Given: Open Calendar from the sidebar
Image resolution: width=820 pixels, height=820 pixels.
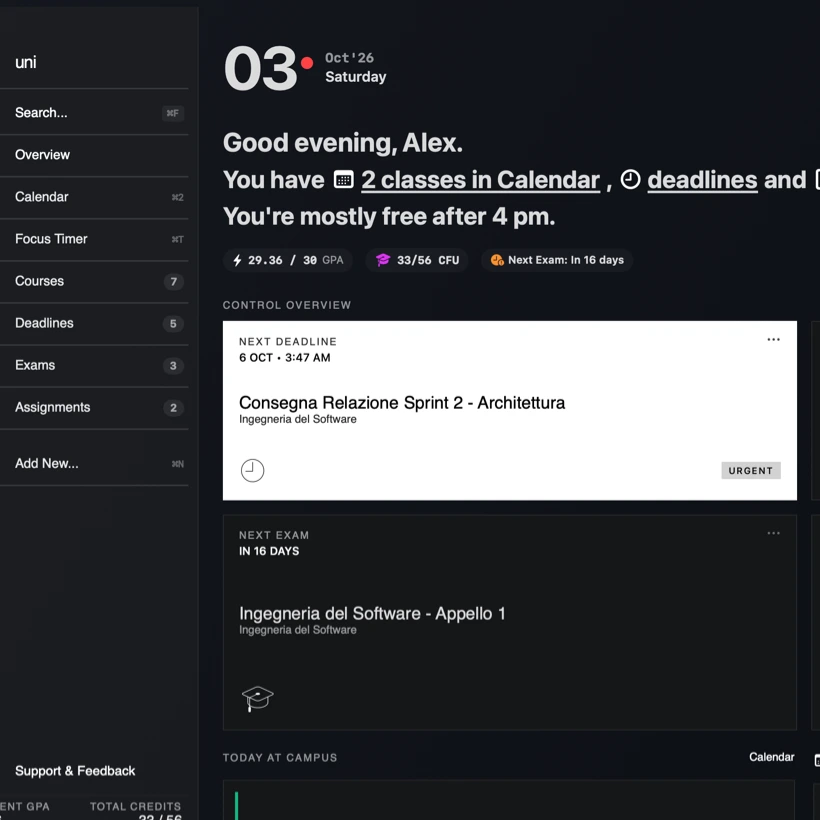Looking at the screenshot, I should [94, 197].
